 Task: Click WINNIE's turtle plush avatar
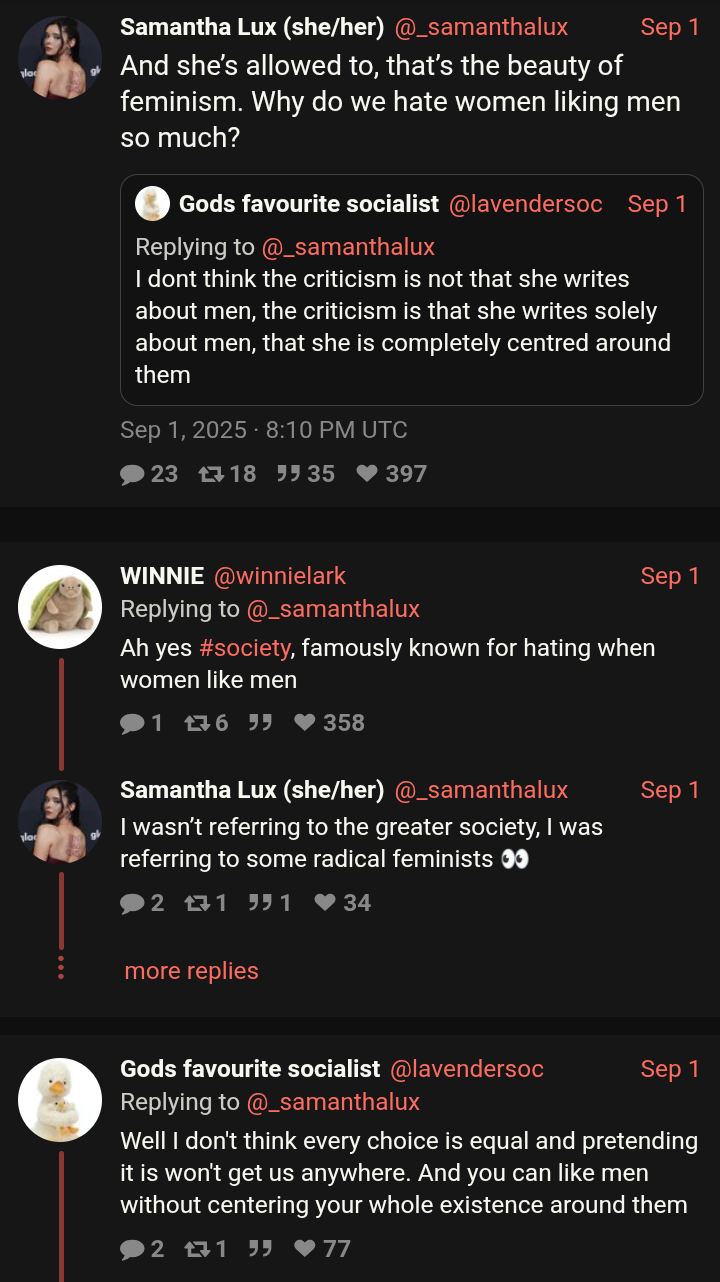point(60,607)
